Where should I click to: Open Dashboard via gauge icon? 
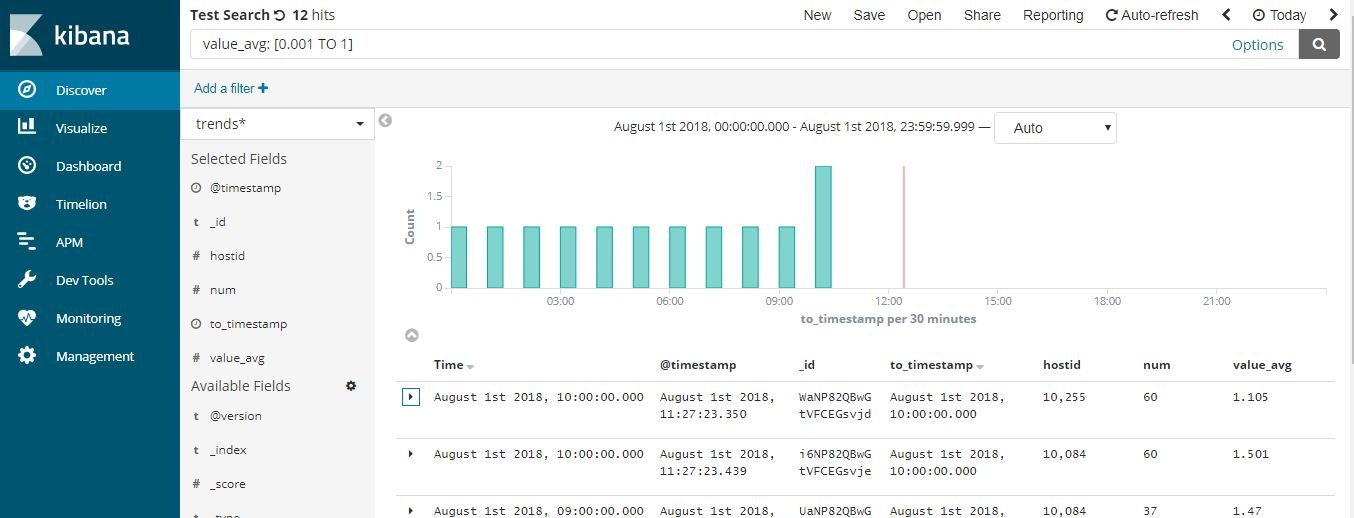click(27, 166)
